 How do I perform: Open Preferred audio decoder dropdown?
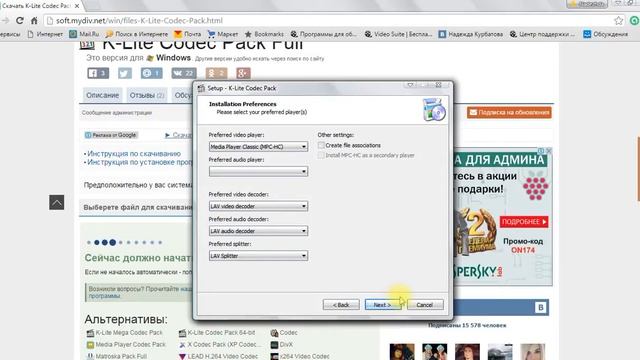pyautogui.click(x=258, y=231)
